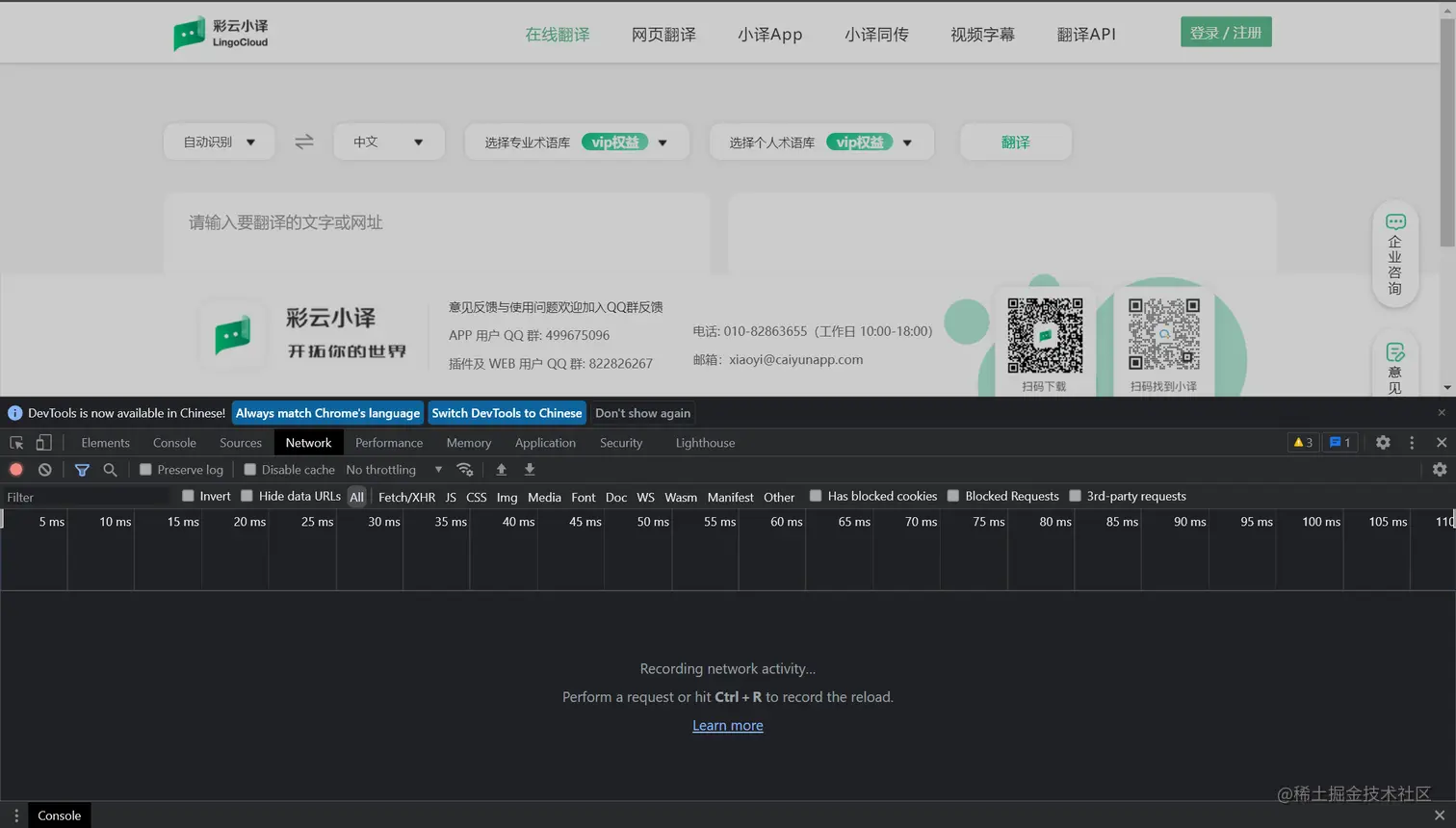The width and height of the screenshot is (1456, 828).
Task: Filter requests by JS type
Action: [451, 497]
